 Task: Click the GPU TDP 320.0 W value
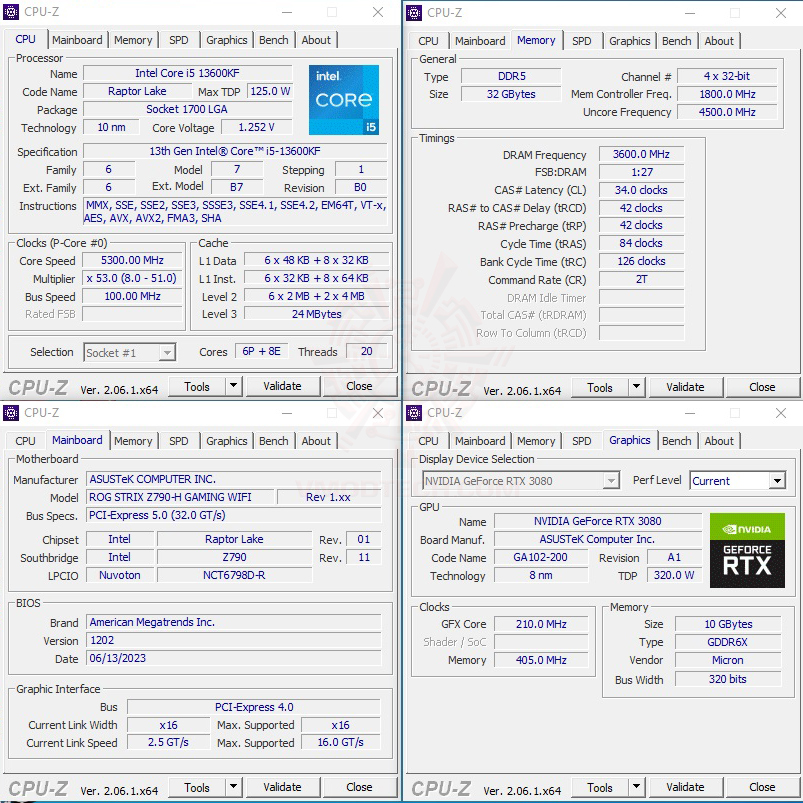click(x=674, y=575)
